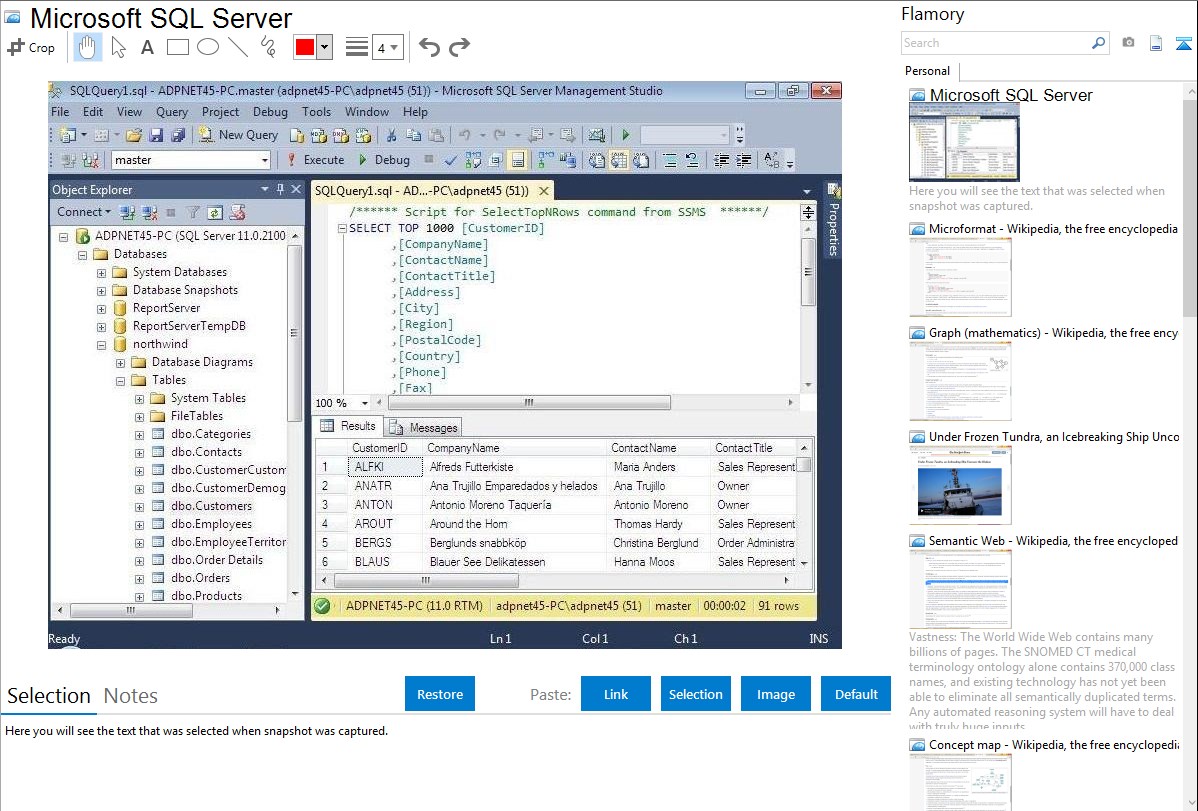Switch to the Notes tab
This screenshot has height=811, width=1198.
[131, 696]
